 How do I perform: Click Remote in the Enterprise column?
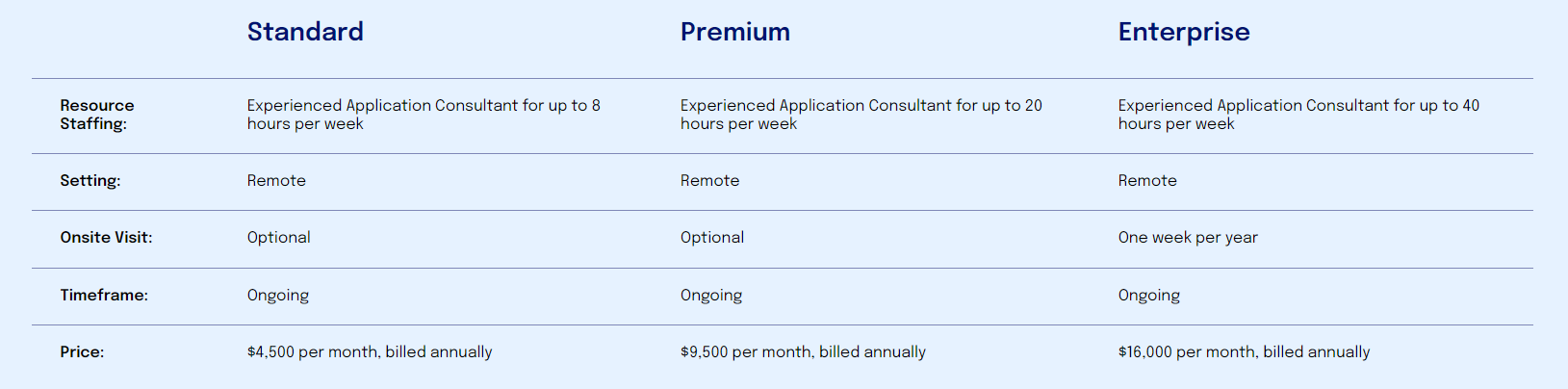click(1146, 181)
